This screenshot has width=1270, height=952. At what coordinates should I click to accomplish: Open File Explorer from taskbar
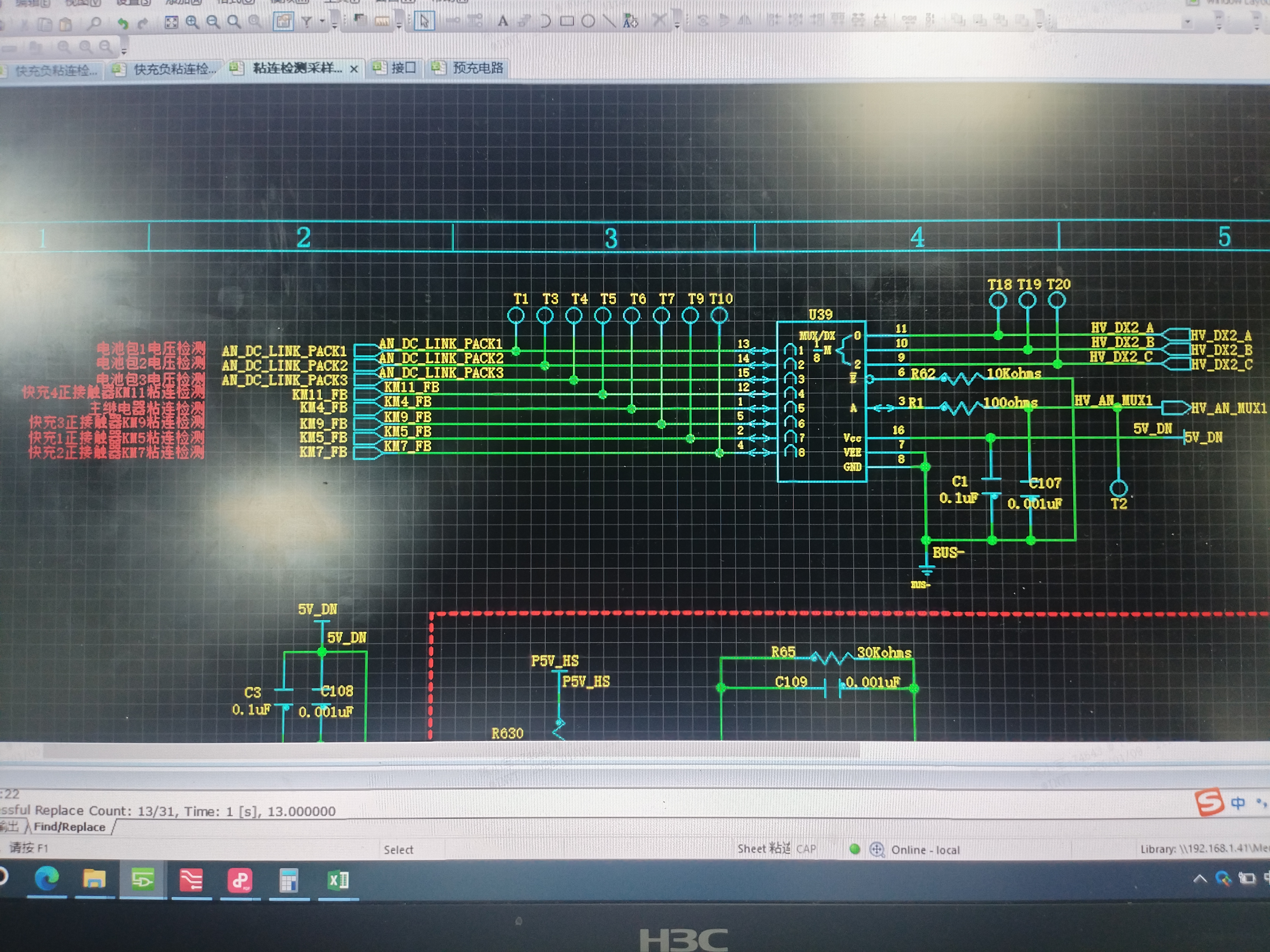click(94, 879)
